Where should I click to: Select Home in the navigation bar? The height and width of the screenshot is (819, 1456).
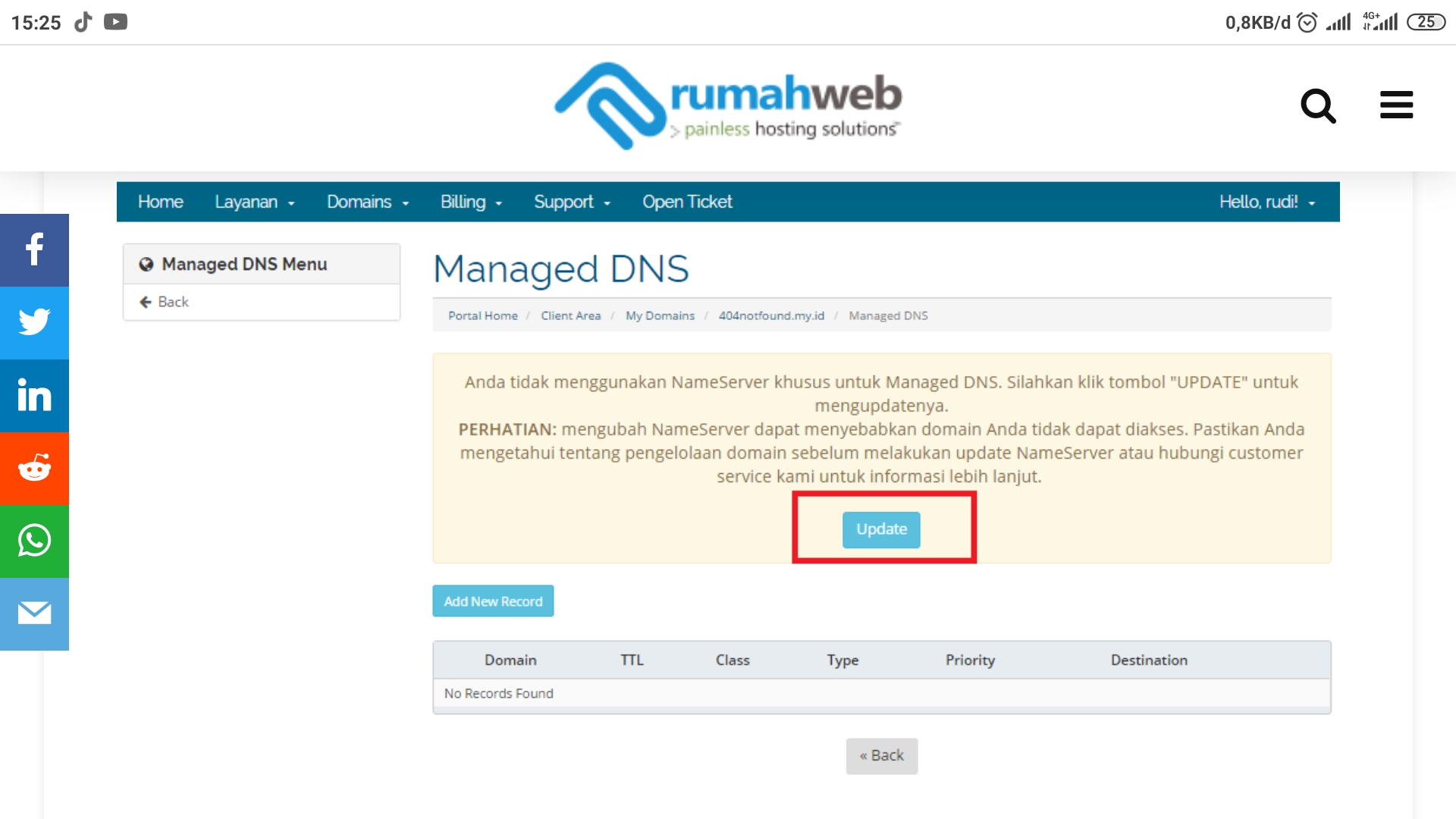160,202
